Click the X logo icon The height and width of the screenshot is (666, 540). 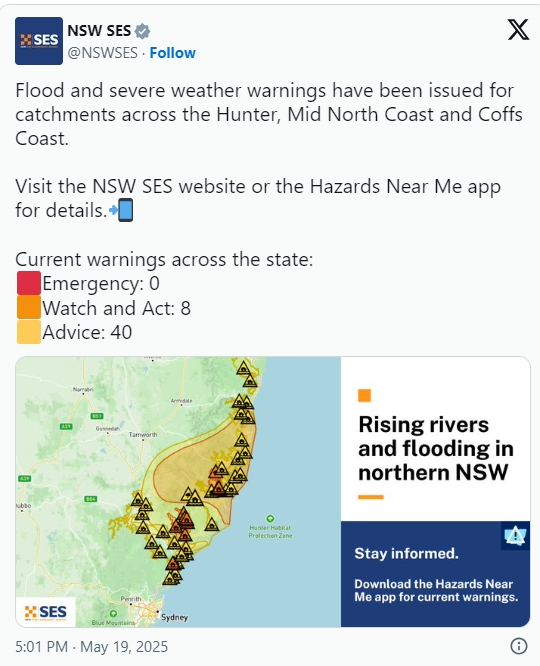point(518,30)
